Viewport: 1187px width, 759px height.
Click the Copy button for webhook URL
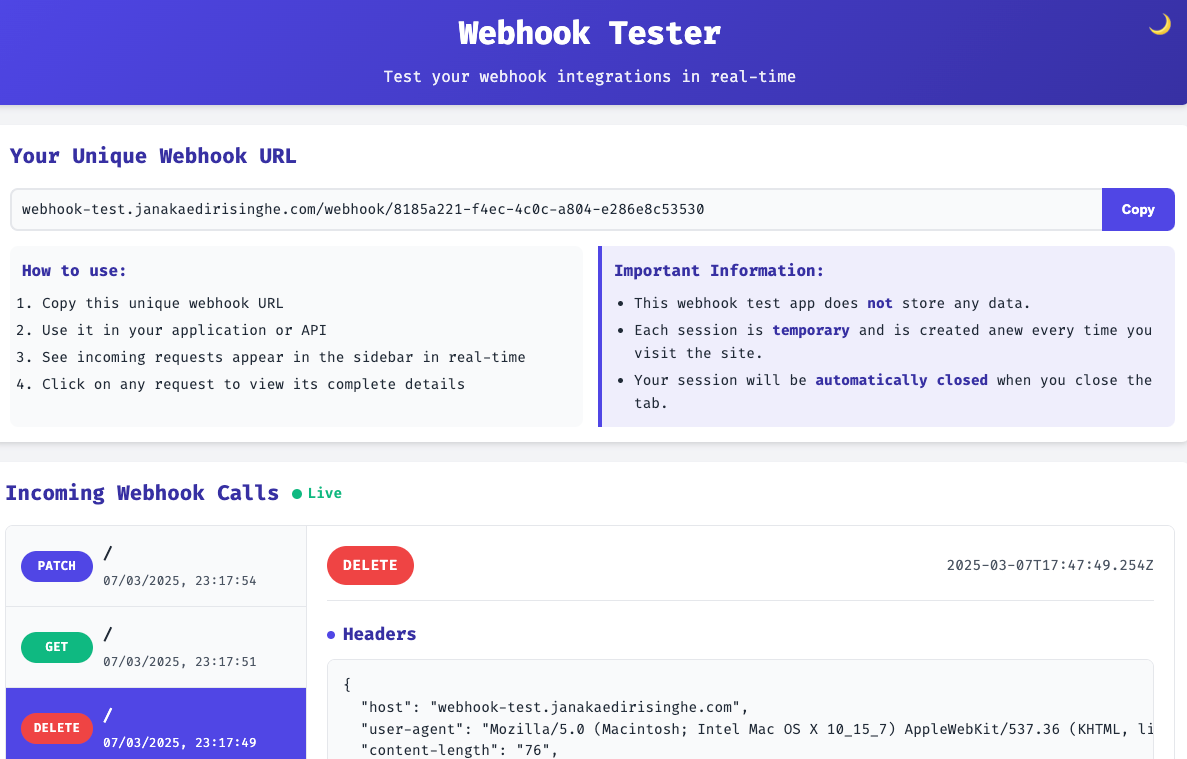tap(1138, 210)
